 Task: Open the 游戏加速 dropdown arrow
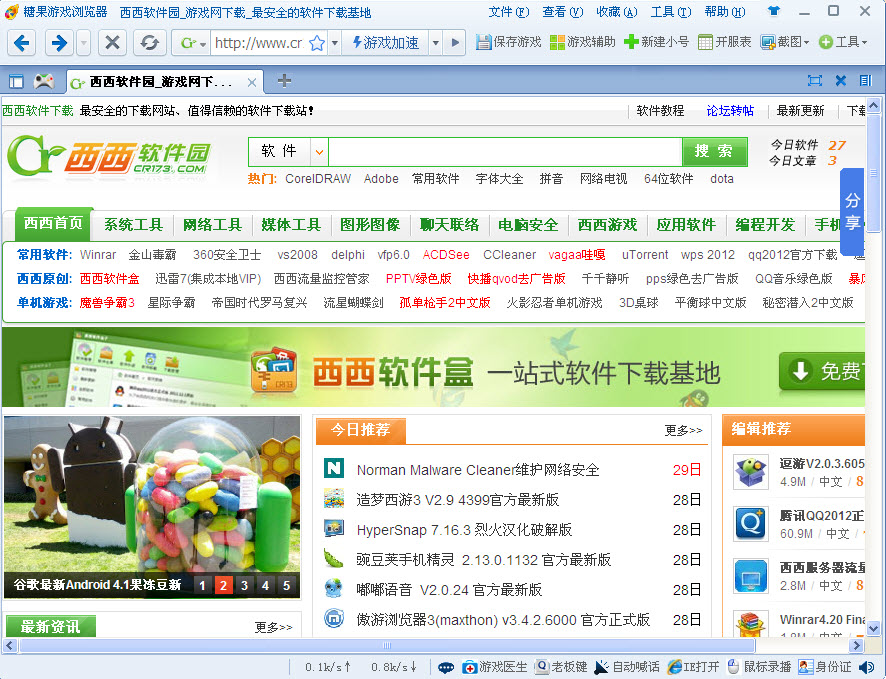pos(436,42)
